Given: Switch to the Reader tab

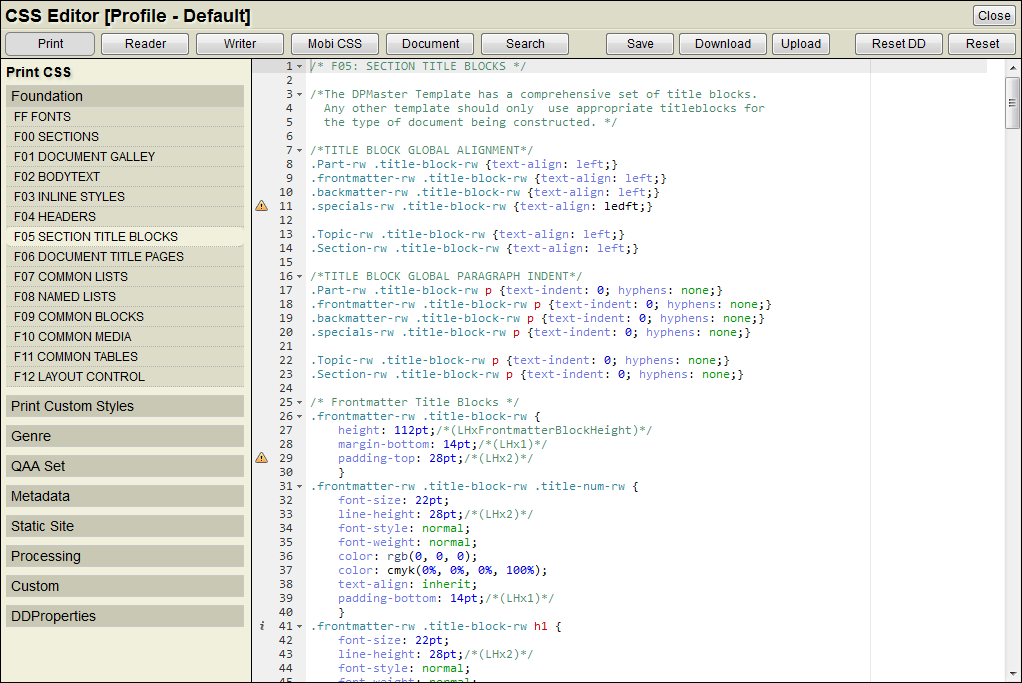Looking at the screenshot, I should click(x=145, y=44).
